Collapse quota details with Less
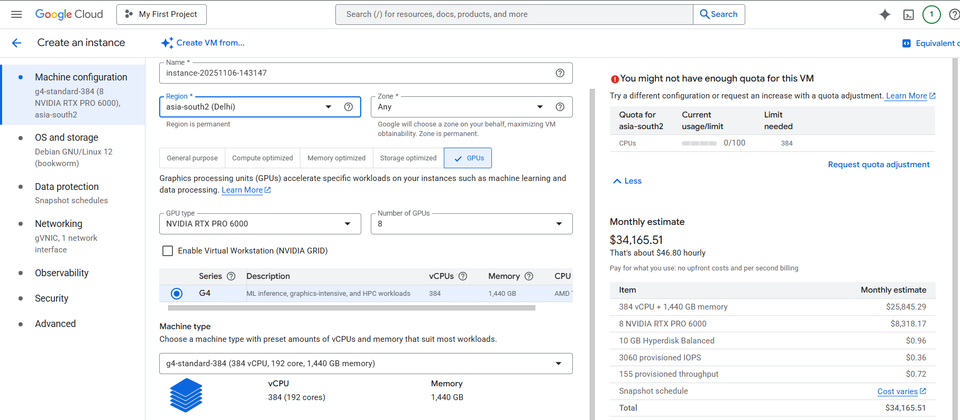960x420 pixels. [x=627, y=181]
